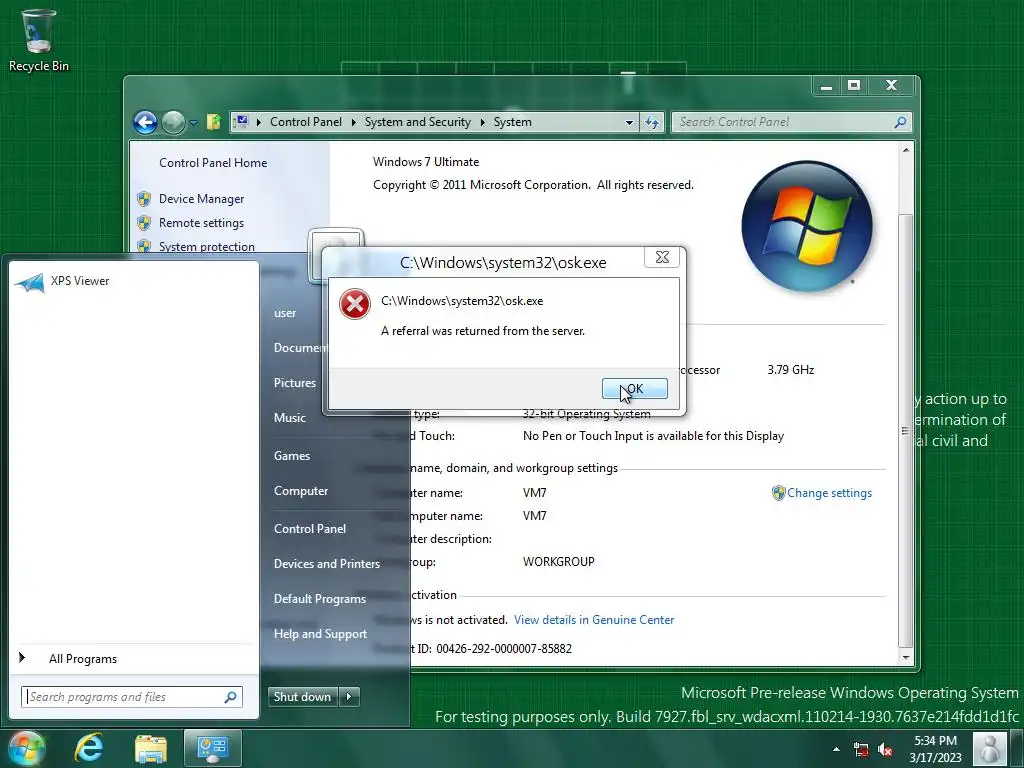Click the Start menu search magnifier icon
Screen dimensions: 1024x768
(231, 697)
